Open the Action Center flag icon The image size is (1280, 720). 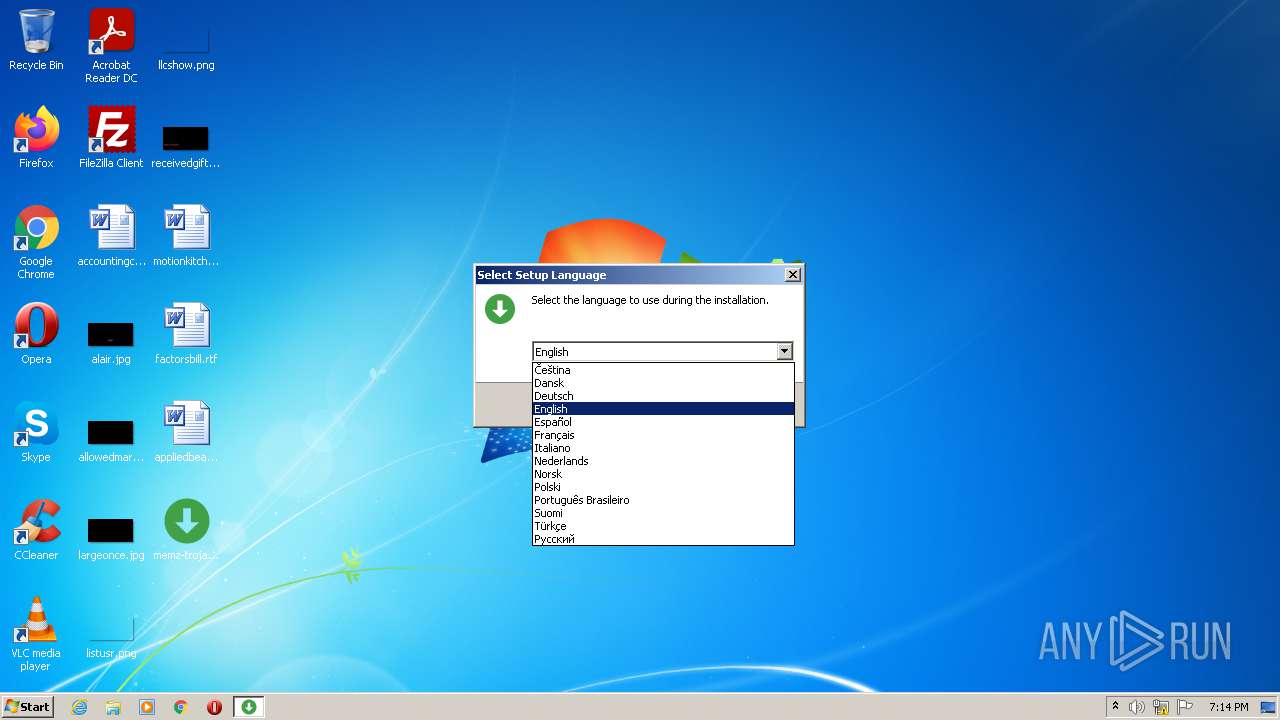[x=1185, y=707]
